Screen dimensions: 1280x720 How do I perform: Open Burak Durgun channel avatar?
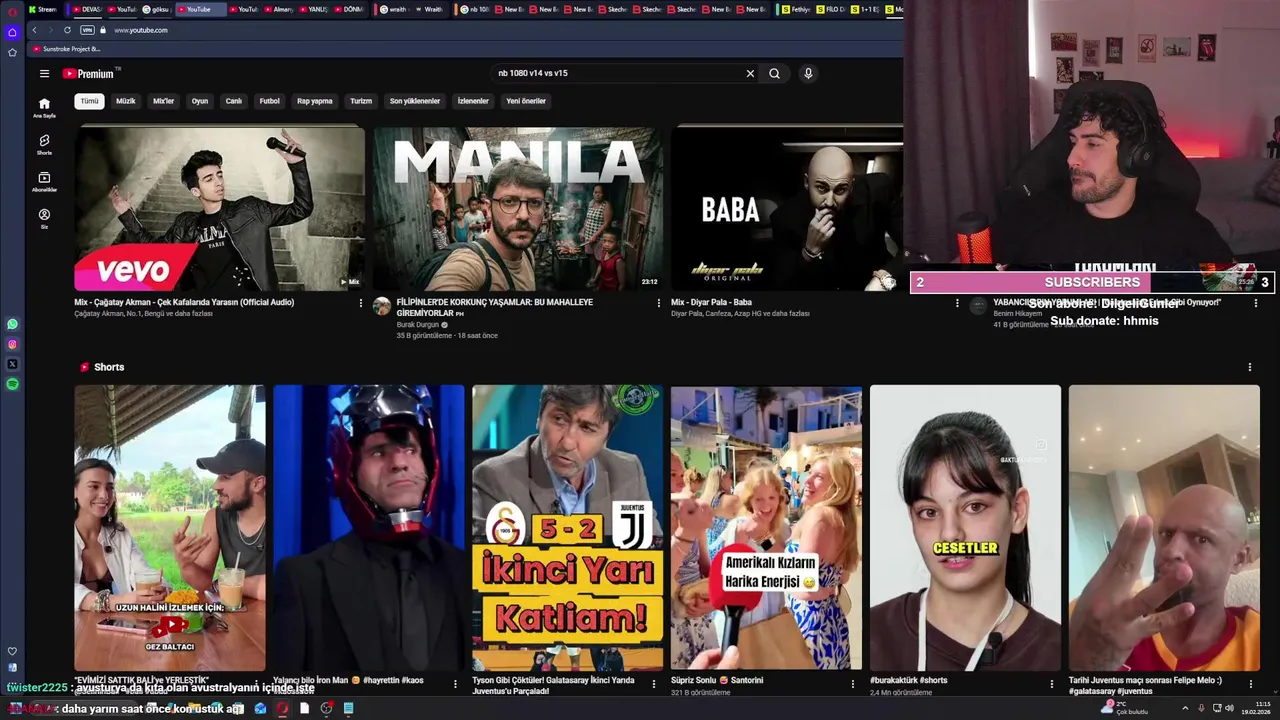[x=382, y=306]
